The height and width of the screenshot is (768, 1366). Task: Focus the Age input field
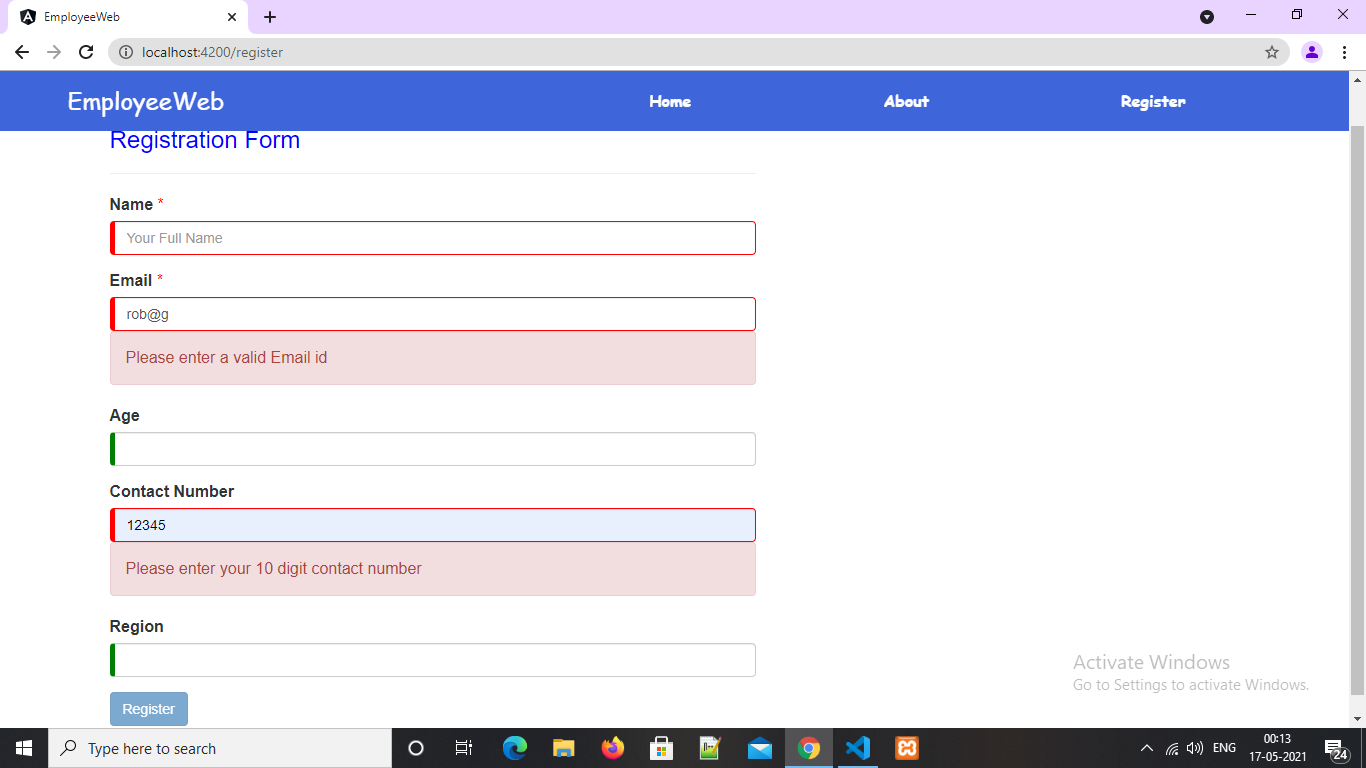(x=433, y=449)
